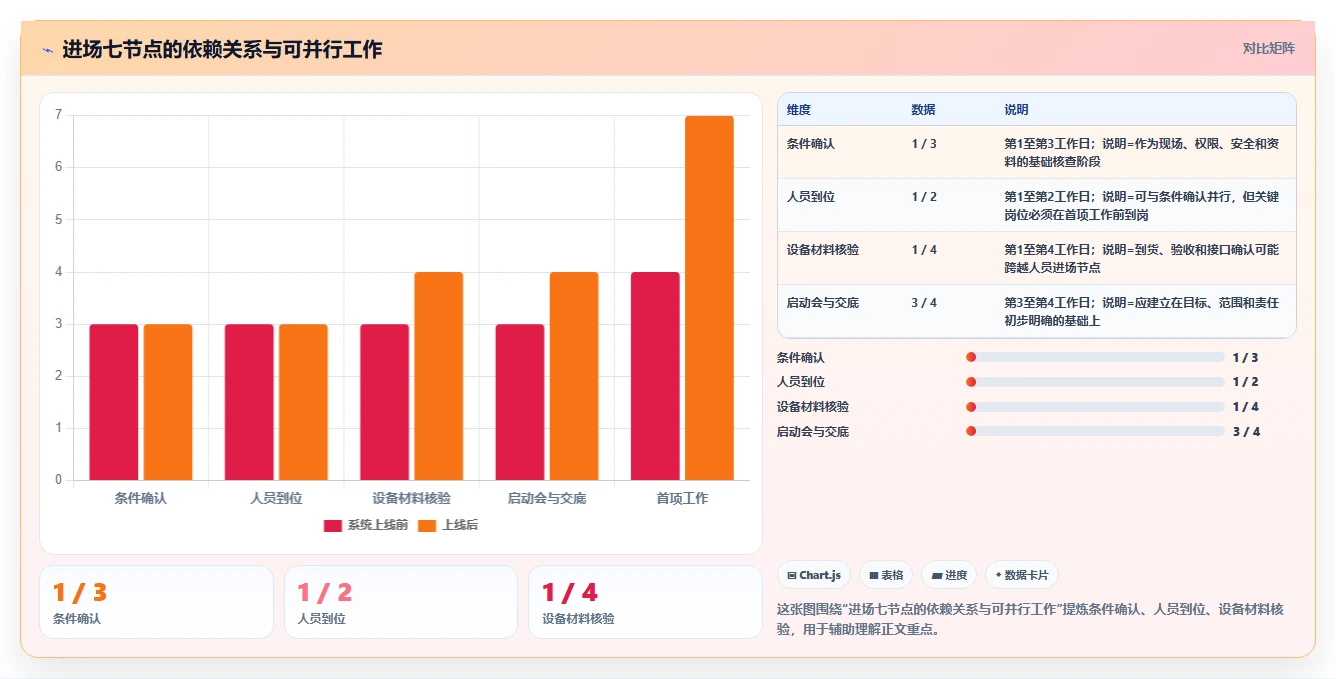Toggle the 上线后 legend entry
This screenshot has height=679, width=1336.
click(x=448, y=525)
